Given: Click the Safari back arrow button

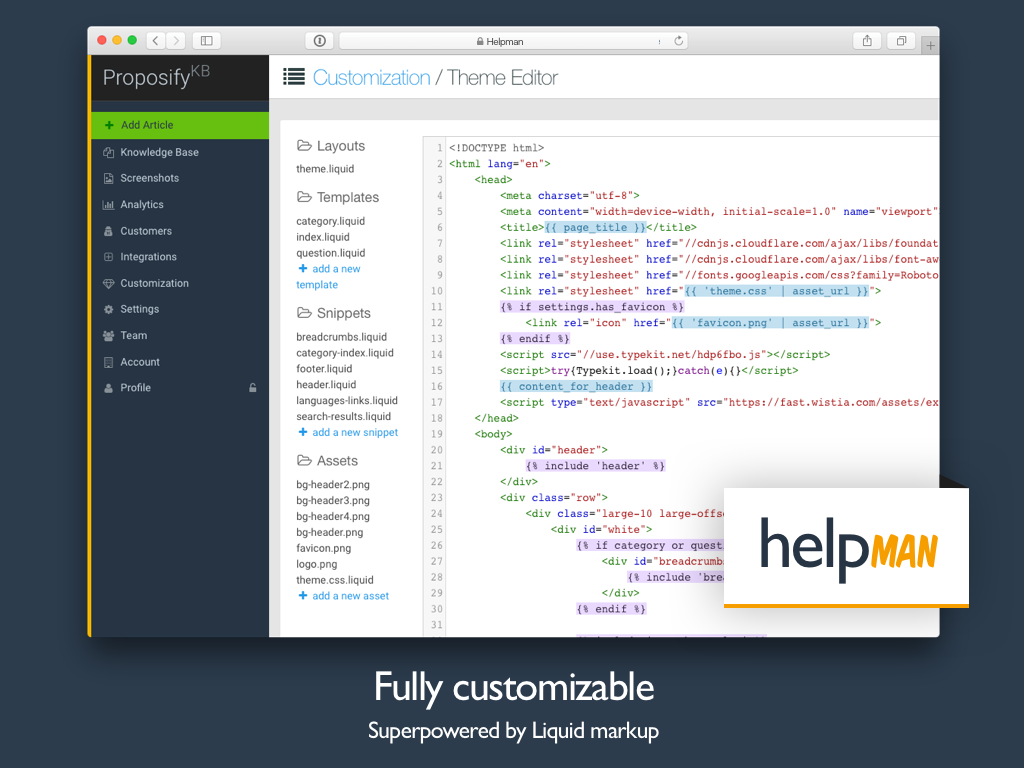Looking at the screenshot, I should click(155, 40).
